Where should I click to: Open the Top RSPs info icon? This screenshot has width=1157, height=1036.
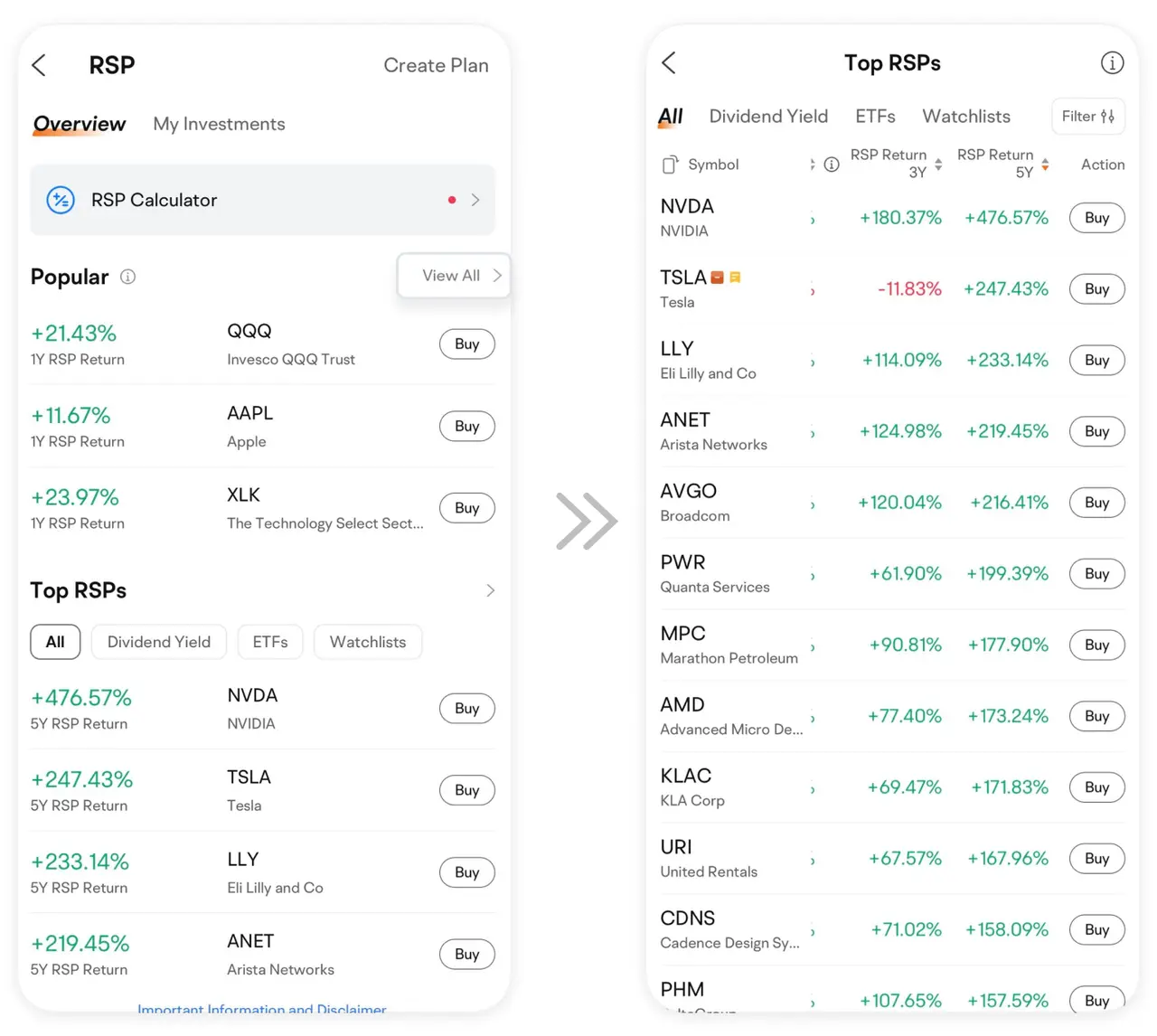click(1112, 62)
